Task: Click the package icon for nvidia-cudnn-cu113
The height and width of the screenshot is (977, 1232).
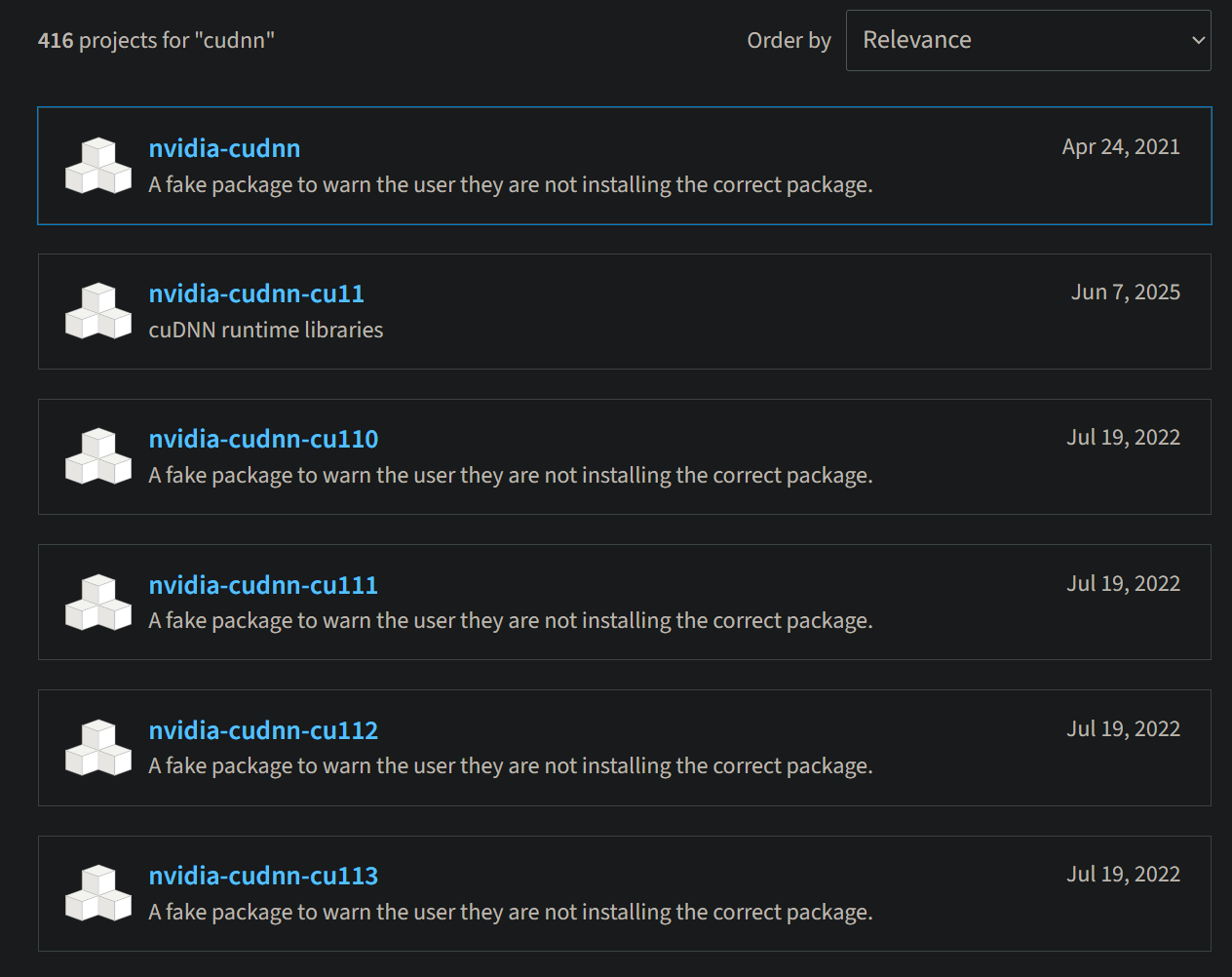Action: point(98,893)
